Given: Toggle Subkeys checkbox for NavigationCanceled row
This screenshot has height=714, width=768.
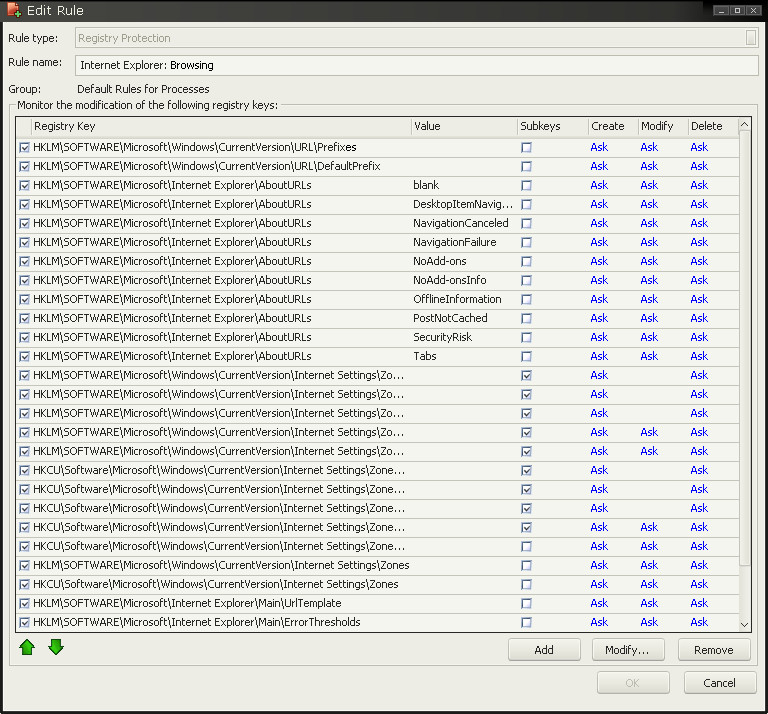Looking at the screenshot, I should [527, 224].
